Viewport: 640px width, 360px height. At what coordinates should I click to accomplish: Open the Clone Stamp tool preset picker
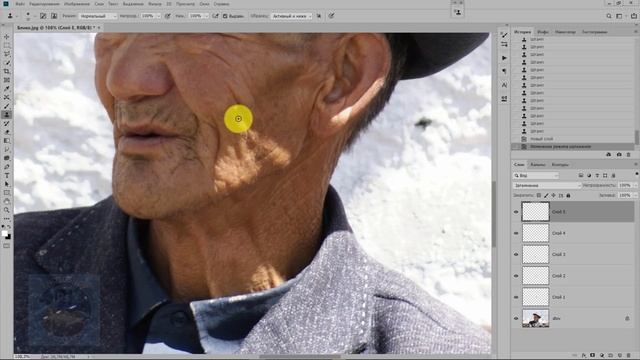coord(12,16)
